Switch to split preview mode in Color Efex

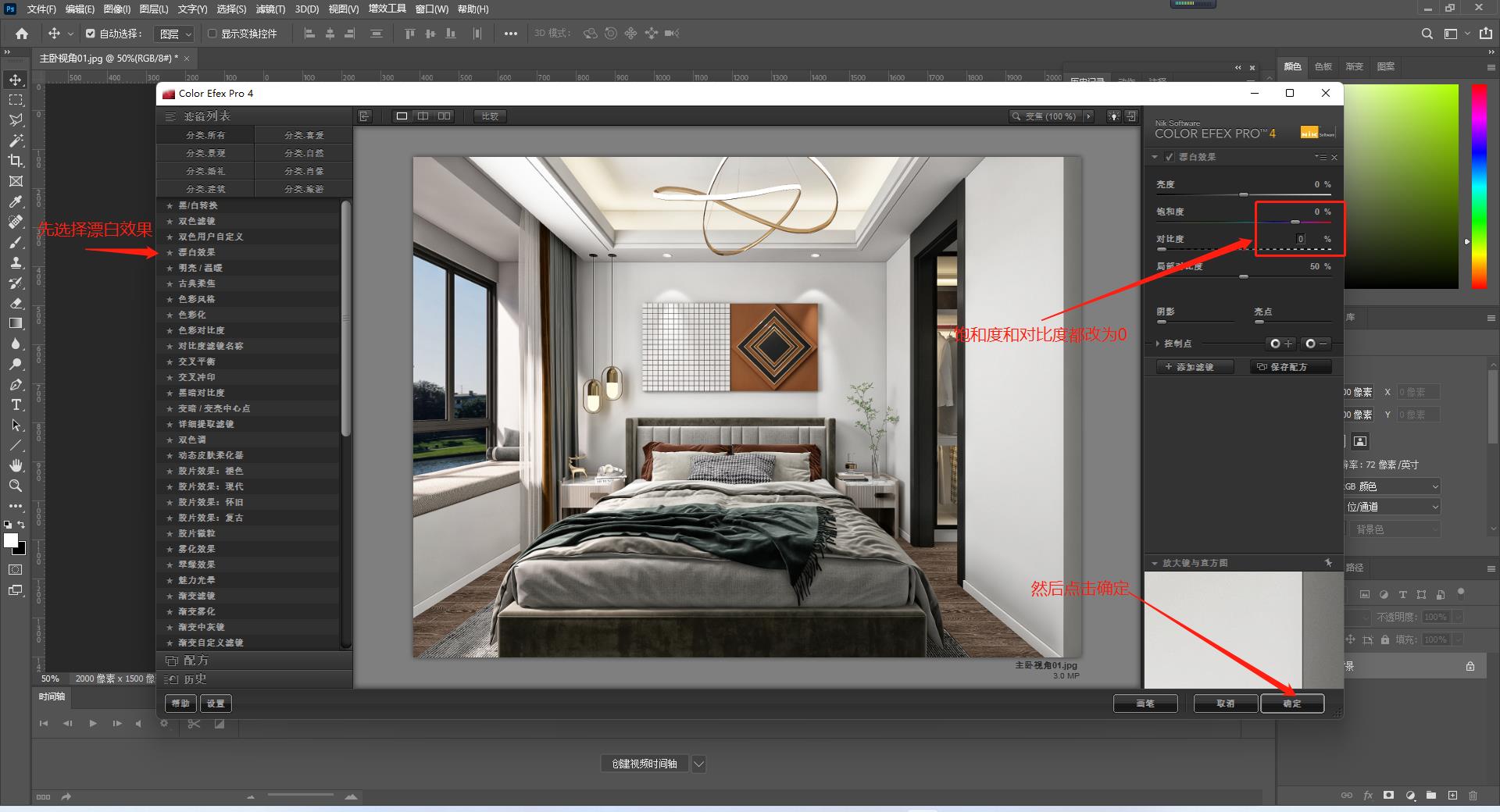tap(423, 116)
